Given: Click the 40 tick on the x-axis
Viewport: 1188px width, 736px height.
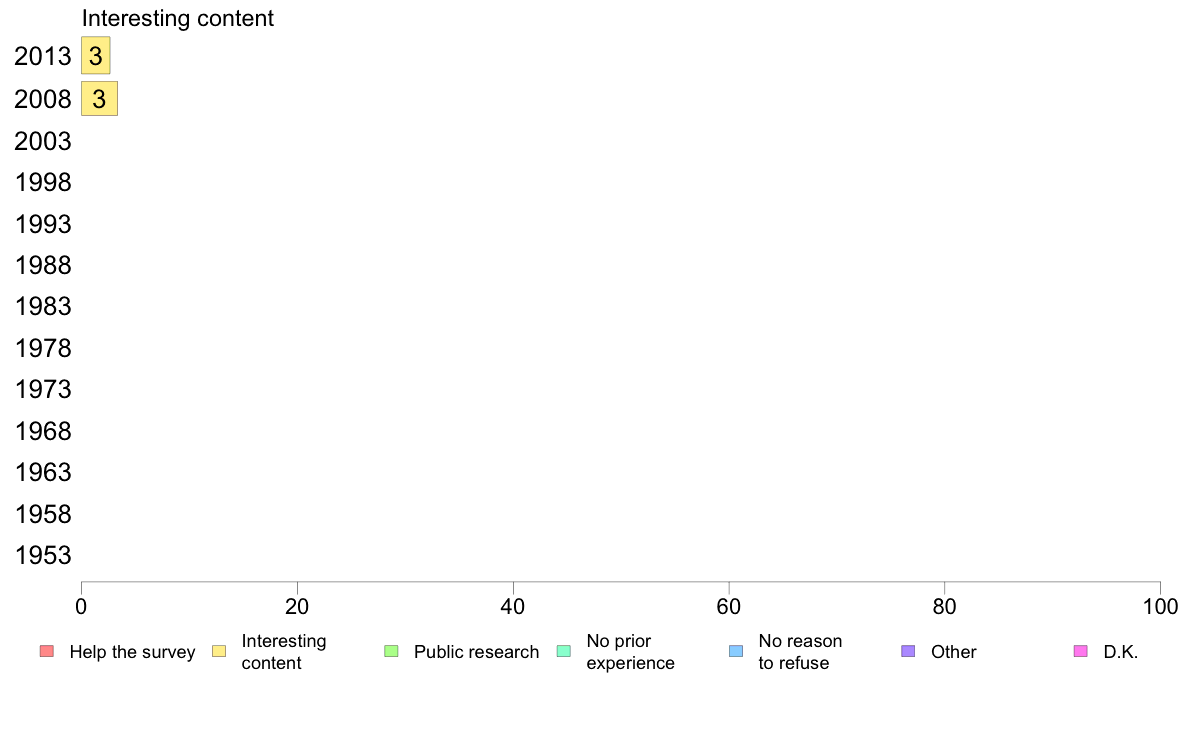Looking at the screenshot, I should (x=513, y=606).
